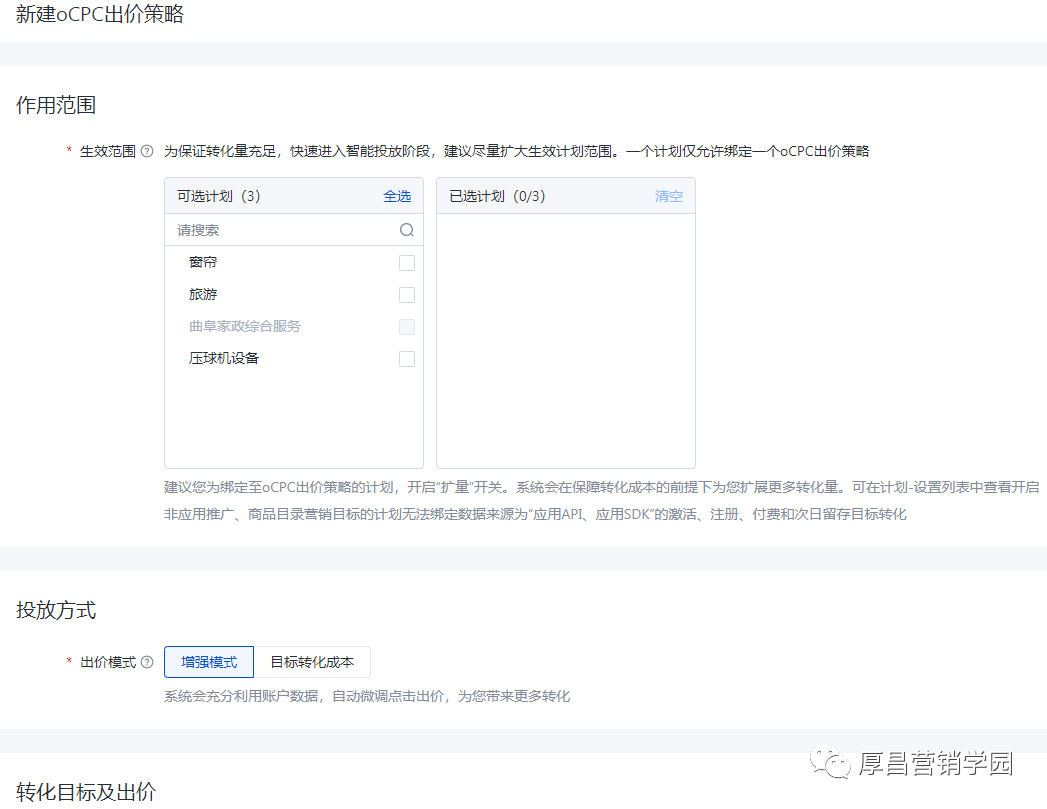
Task: Click the search magnifier icon in plan list
Action: click(406, 229)
